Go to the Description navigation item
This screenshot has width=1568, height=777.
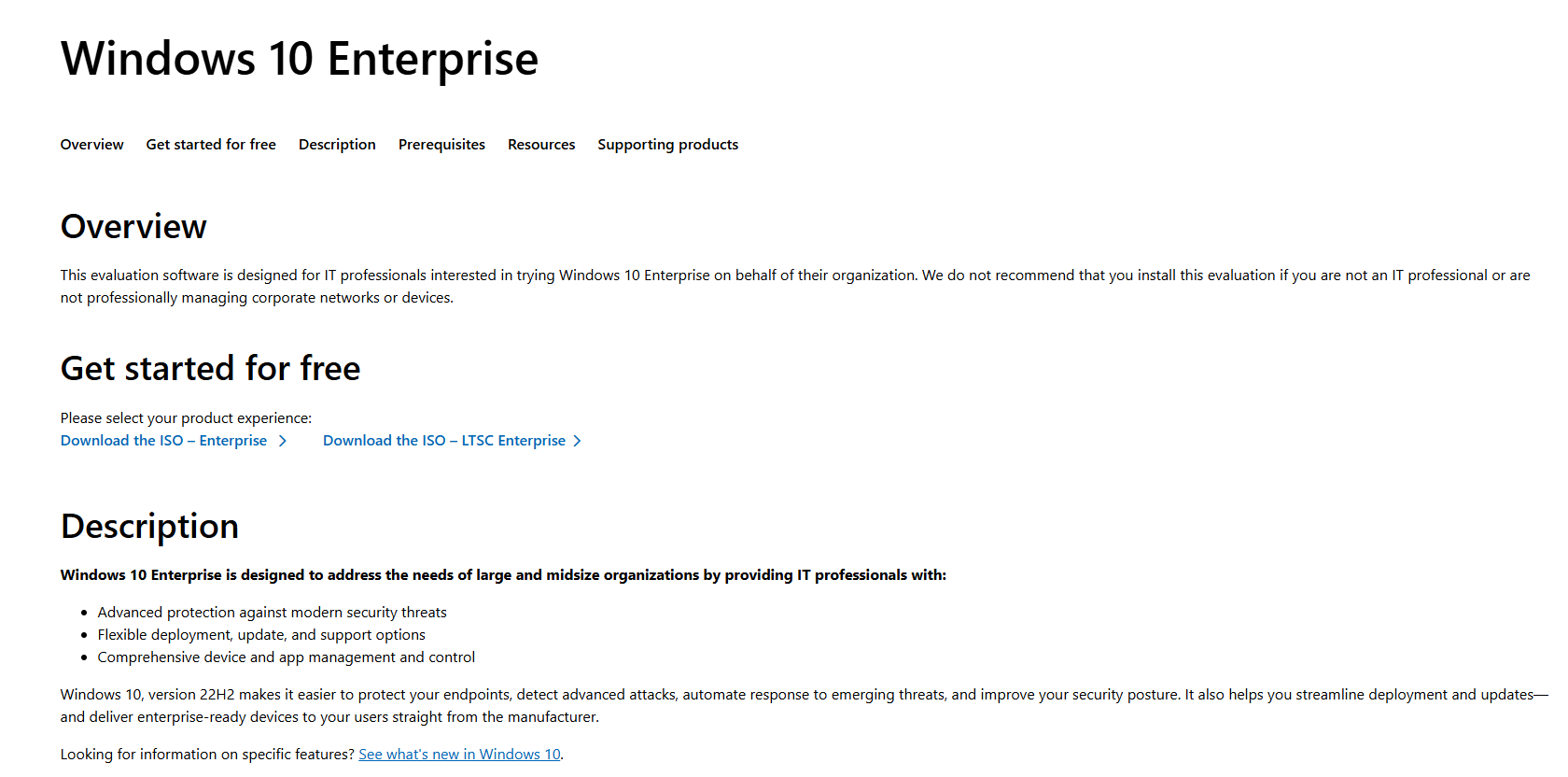pyautogui.click(x=337, y=145)
